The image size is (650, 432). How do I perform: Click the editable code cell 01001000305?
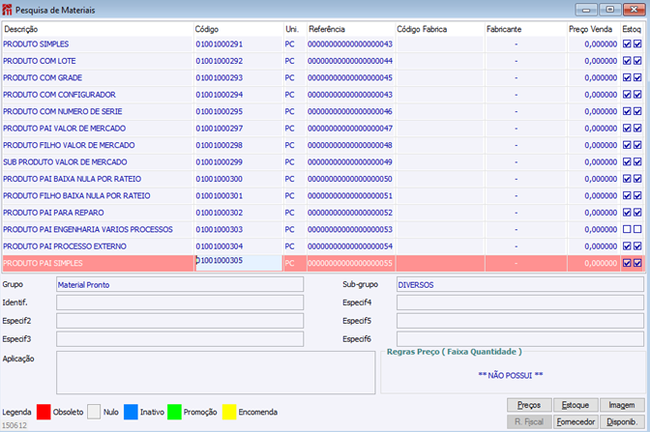pos(238,263)
